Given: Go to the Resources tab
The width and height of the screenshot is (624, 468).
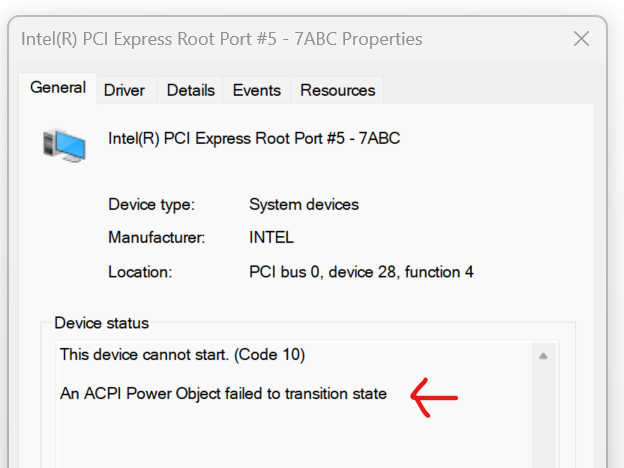Looking at the screenshot, I should (x=337, y=90).
